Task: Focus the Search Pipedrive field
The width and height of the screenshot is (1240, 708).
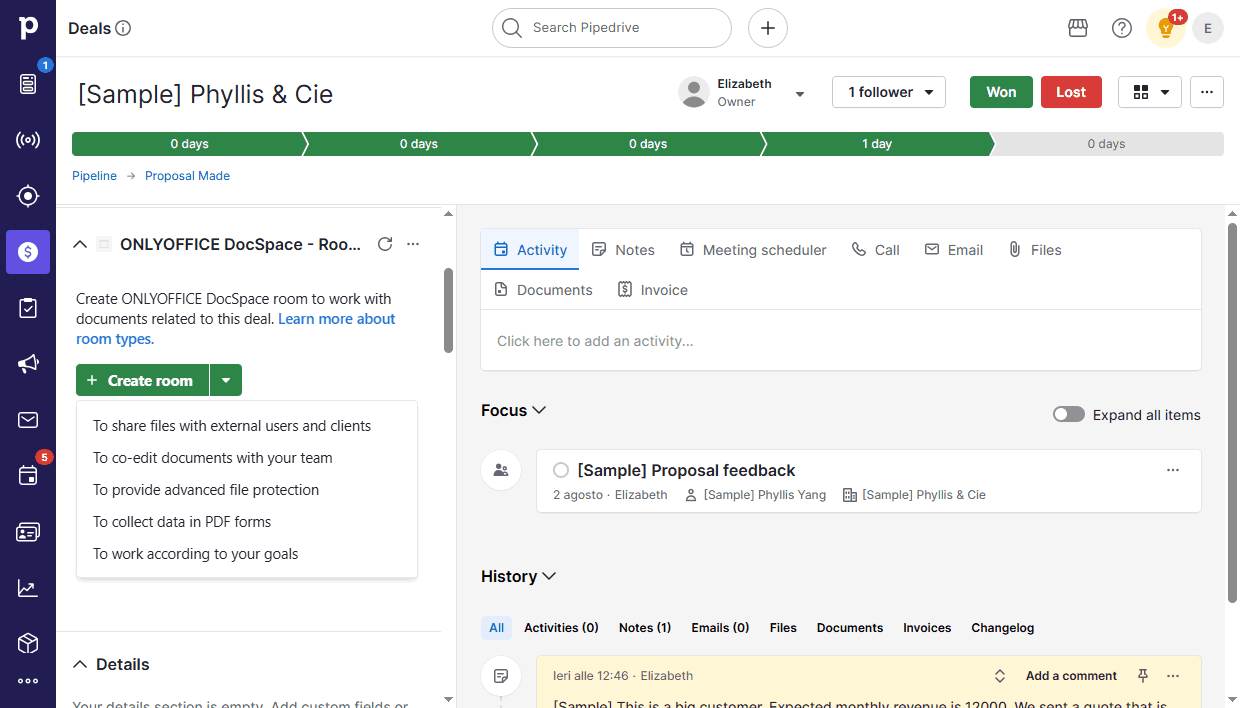Action: click(x=612, y=28)
